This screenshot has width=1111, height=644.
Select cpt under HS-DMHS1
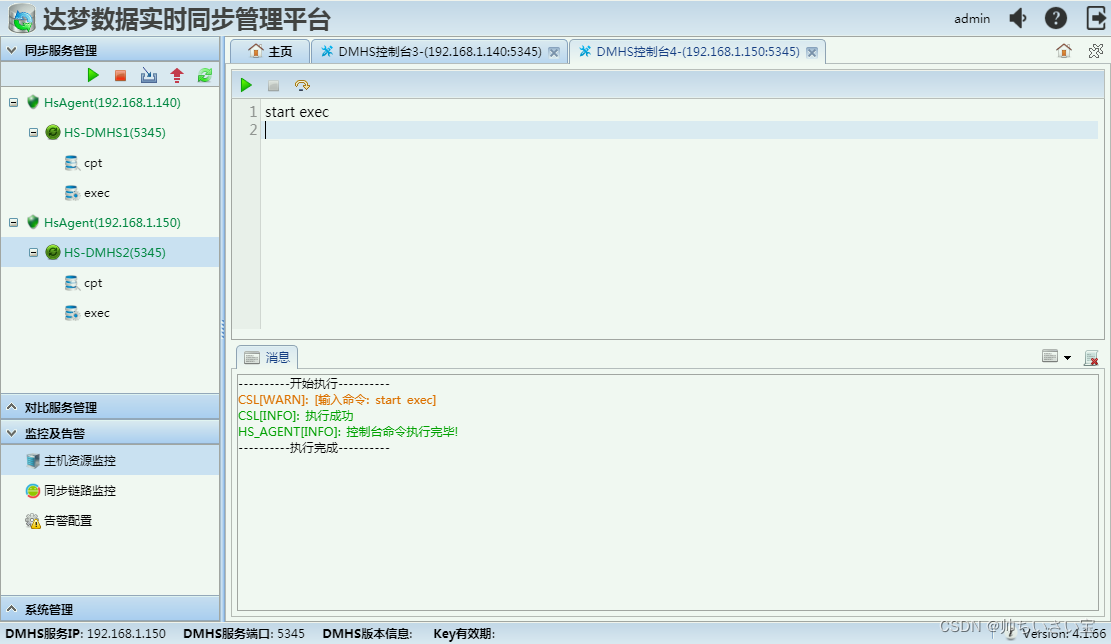pyautogui.click(x=93, y=163)
